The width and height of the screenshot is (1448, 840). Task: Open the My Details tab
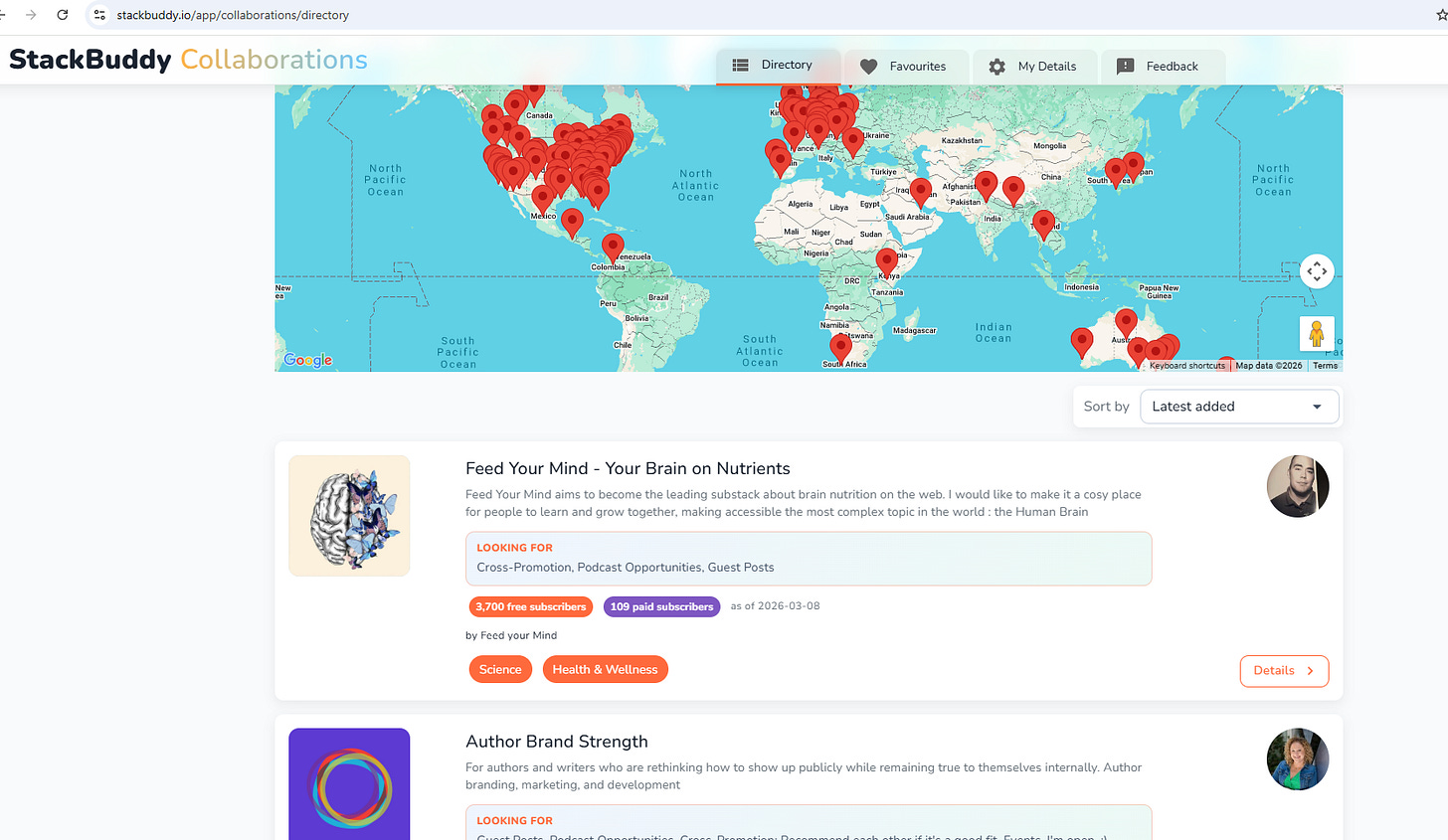tap(1034, 67)
